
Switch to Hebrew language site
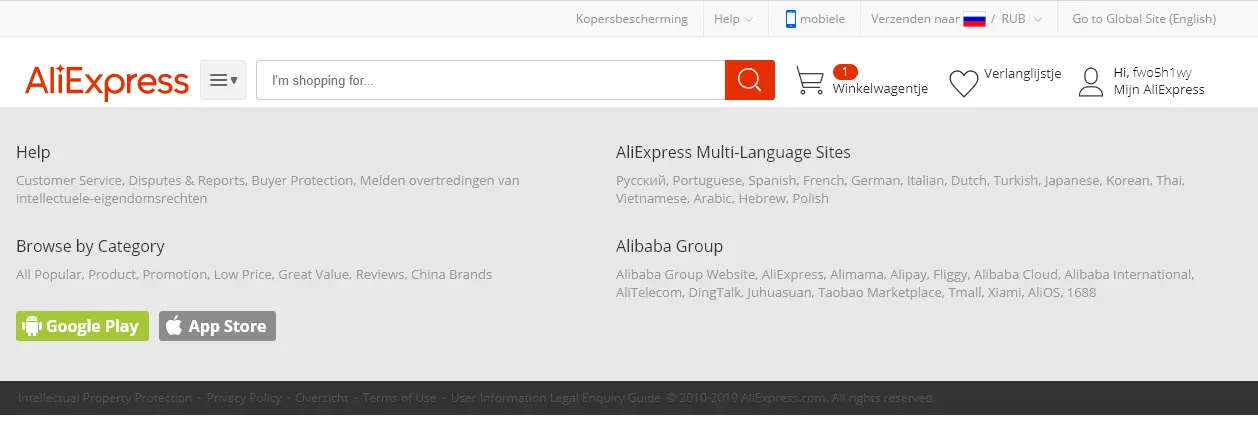coord(762,198)
